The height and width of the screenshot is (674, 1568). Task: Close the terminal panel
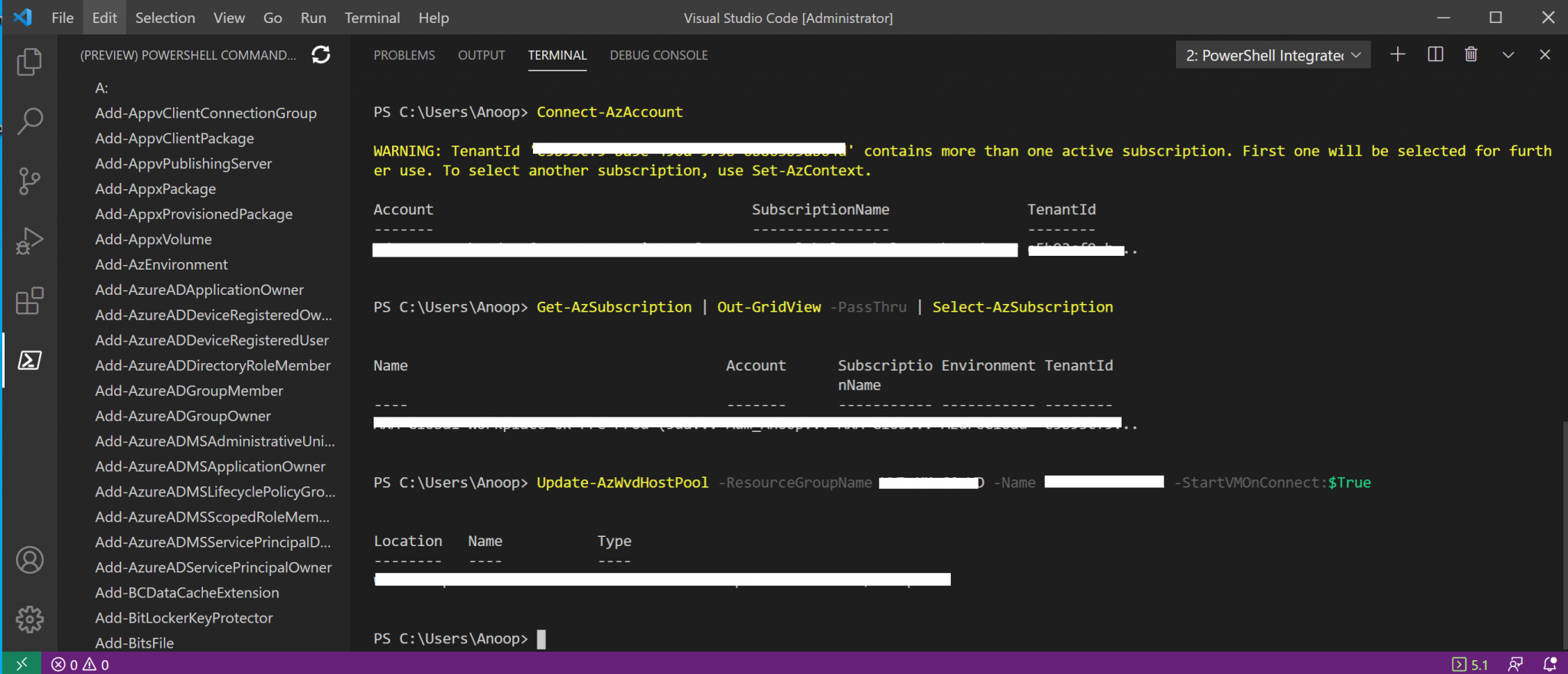pos(1544,54)
